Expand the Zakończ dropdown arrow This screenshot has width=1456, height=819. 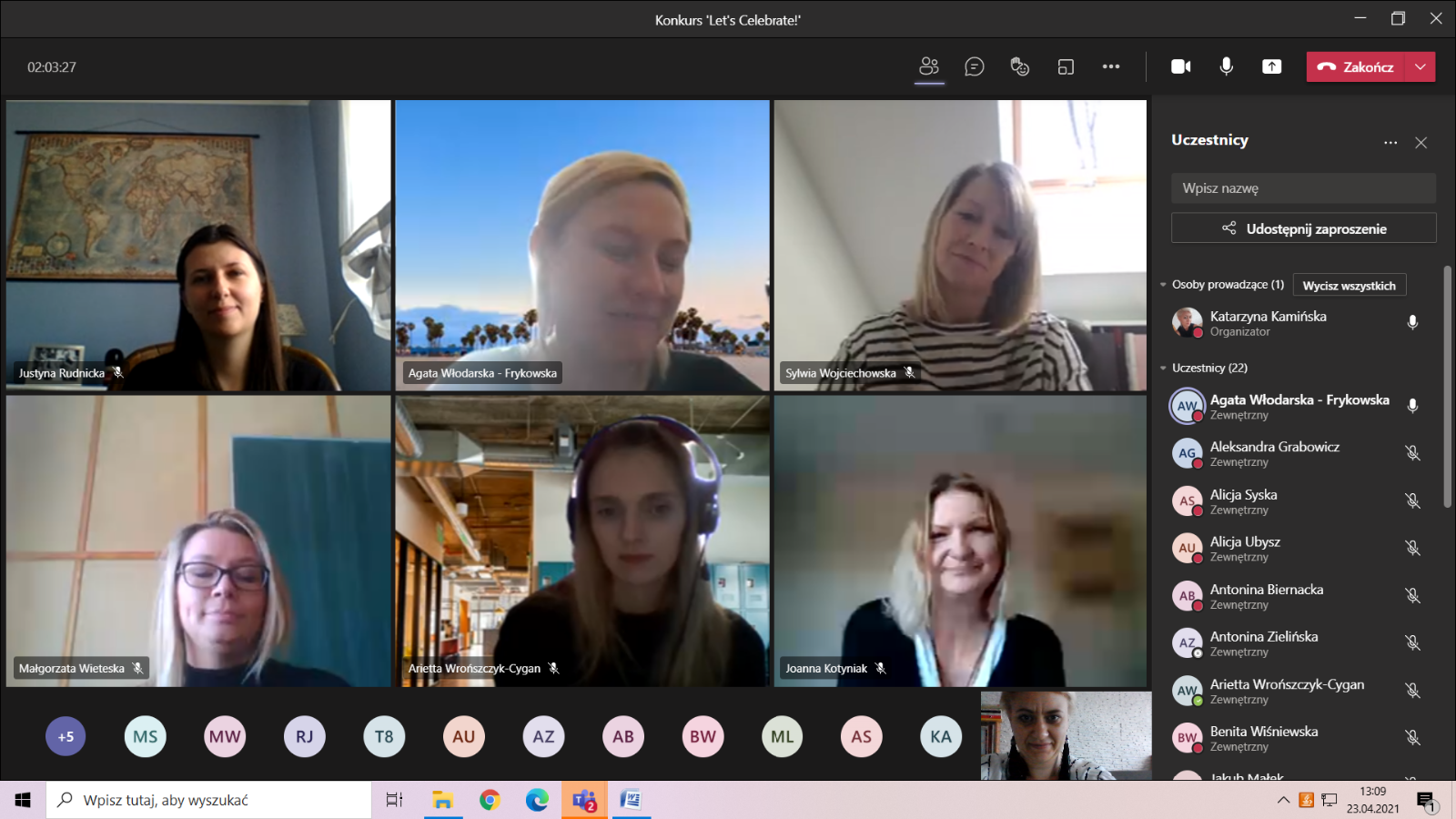(x=1421, y=66)
